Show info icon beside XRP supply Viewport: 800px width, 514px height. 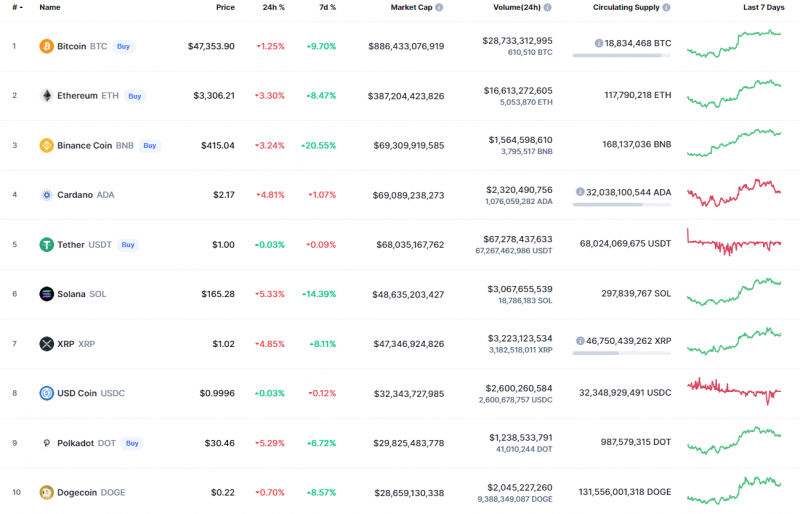[x=580, y=340]
